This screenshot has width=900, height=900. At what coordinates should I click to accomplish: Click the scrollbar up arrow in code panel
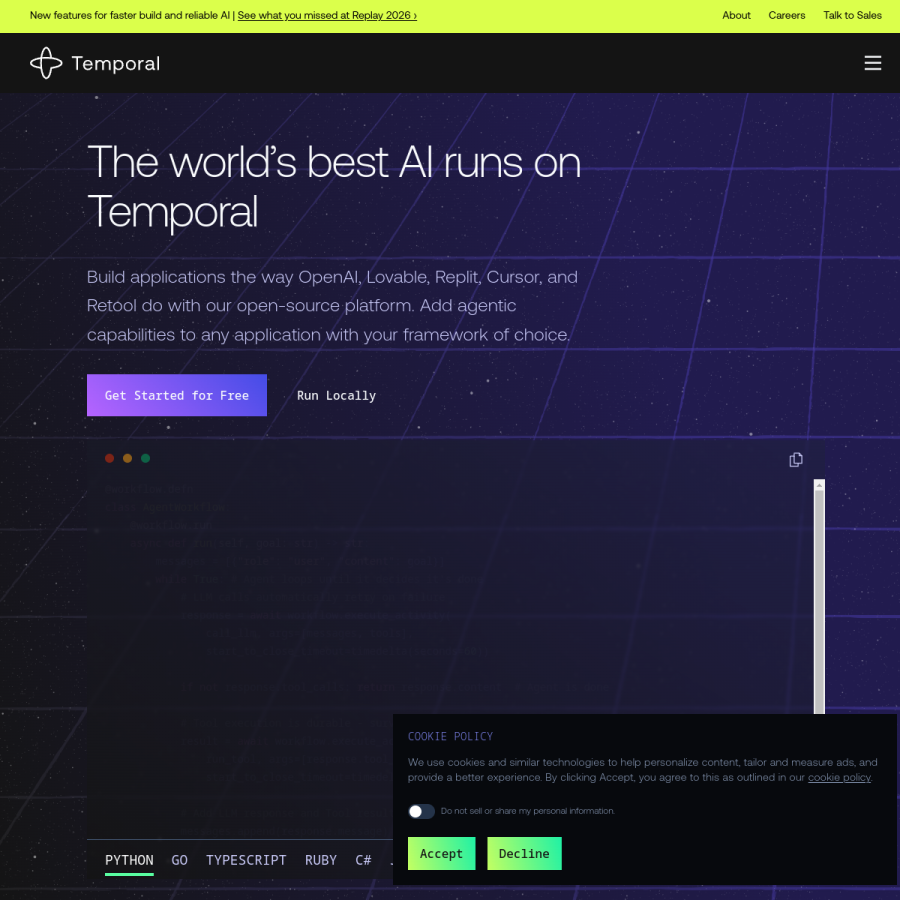tap(819, 486)
